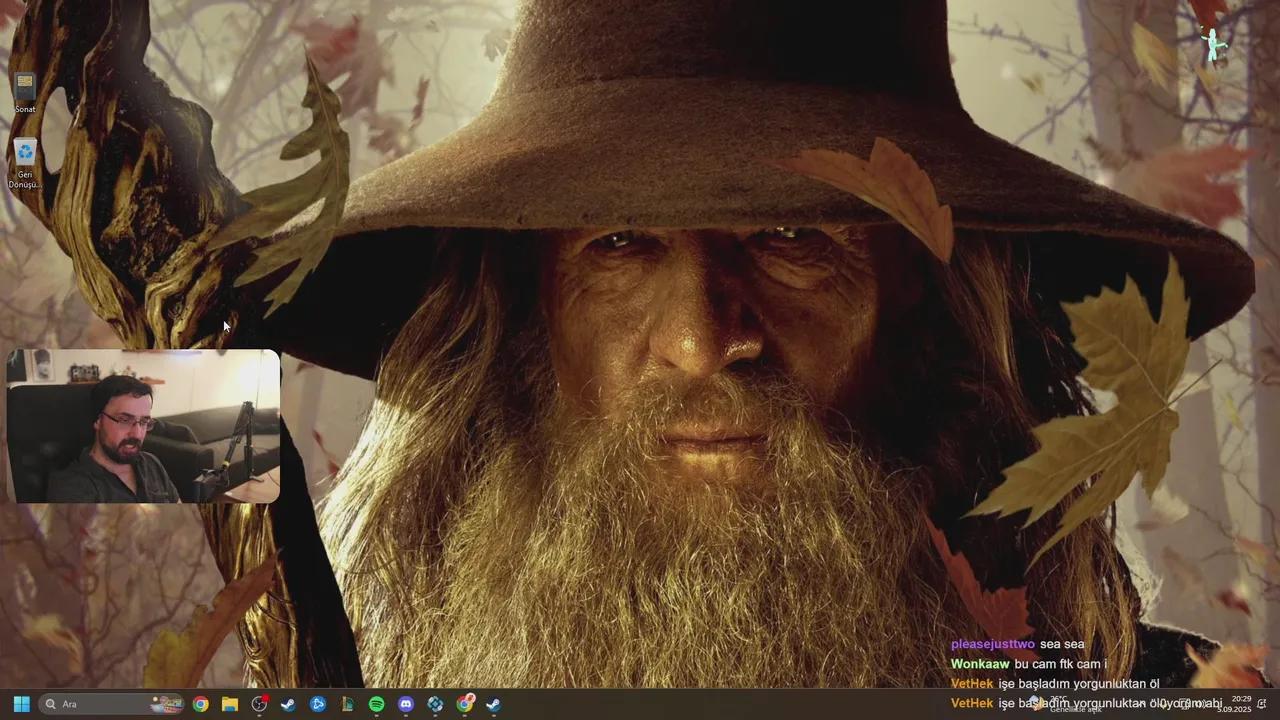Open the first Steam icon in taskbar

(x=288, y=704)
